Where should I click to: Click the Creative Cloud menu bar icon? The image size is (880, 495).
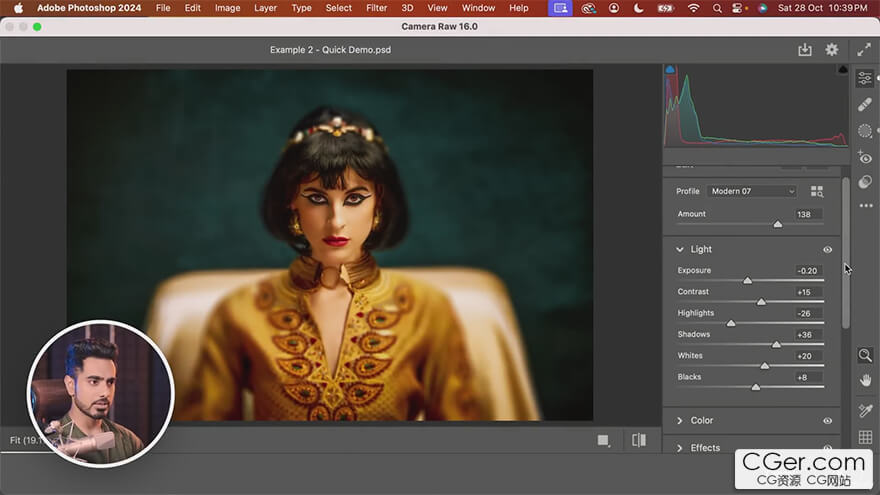pyautogui.click(x=588, y=8)
